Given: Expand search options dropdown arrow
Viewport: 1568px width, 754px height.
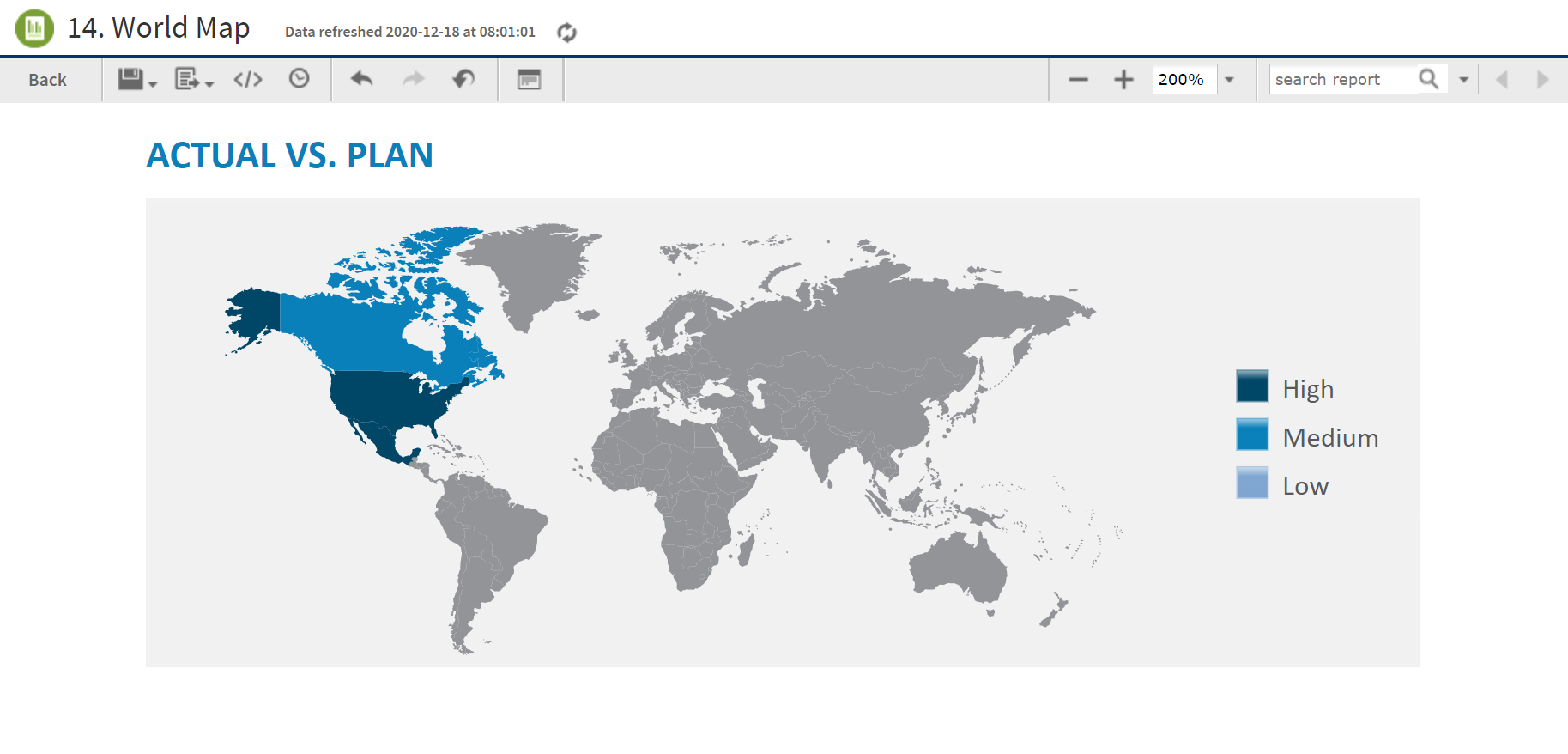Looking at the screenshot, I should click(1464, 80).
